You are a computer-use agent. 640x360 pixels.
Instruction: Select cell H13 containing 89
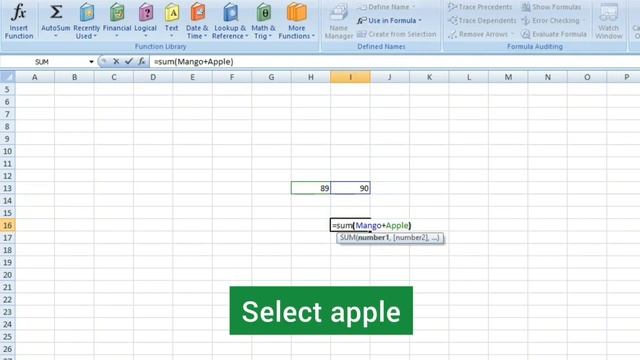pyautogui.click(x=311, y=188)
